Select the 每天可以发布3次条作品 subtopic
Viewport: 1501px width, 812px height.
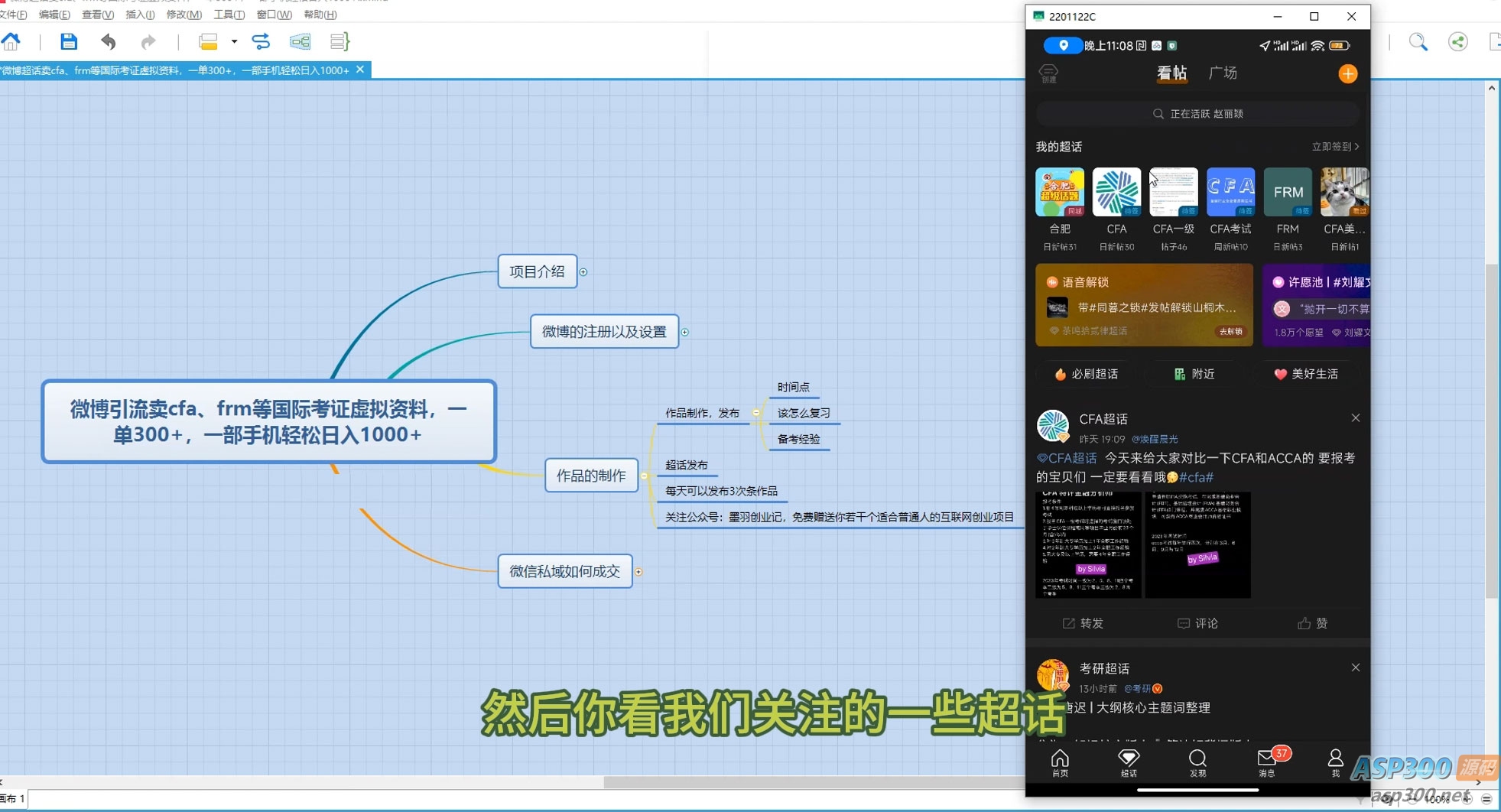pyautogui.click(x=721, y=491)
